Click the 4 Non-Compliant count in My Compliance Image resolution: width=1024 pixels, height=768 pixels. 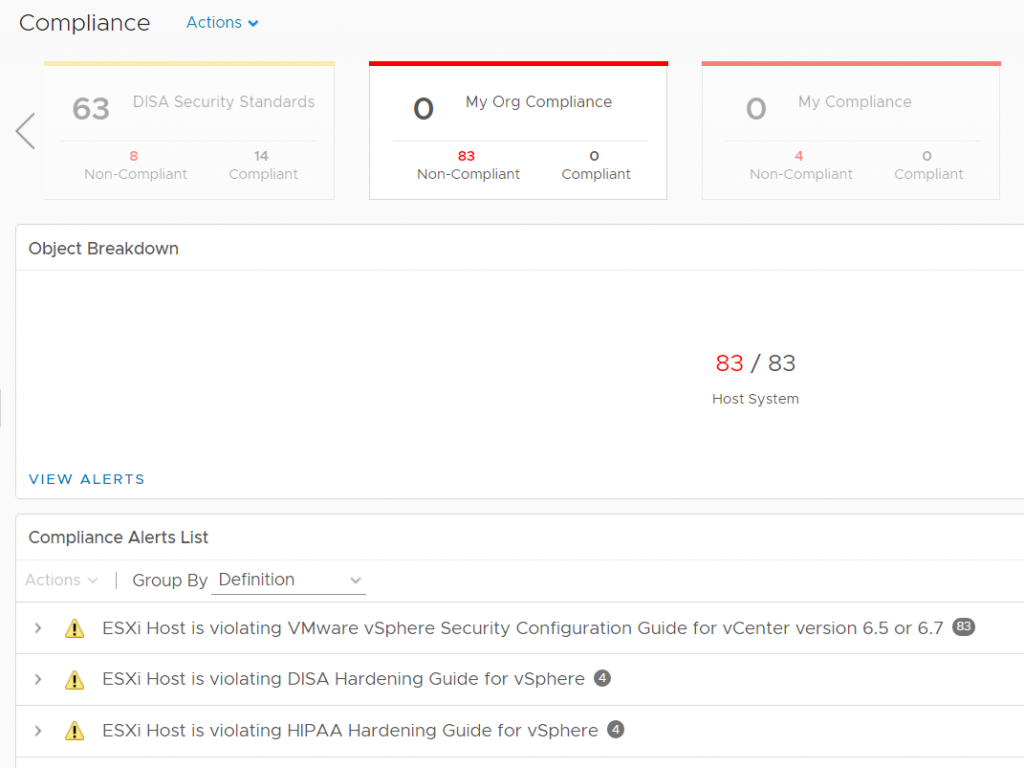[x=799, y=156]
